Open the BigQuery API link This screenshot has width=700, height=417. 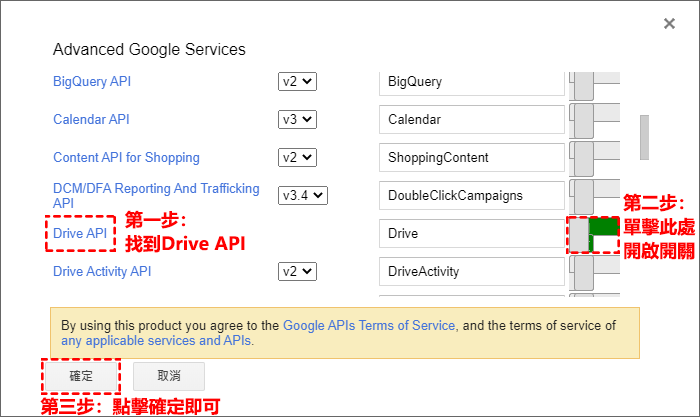pyautogui.click(x=92, y=82)
